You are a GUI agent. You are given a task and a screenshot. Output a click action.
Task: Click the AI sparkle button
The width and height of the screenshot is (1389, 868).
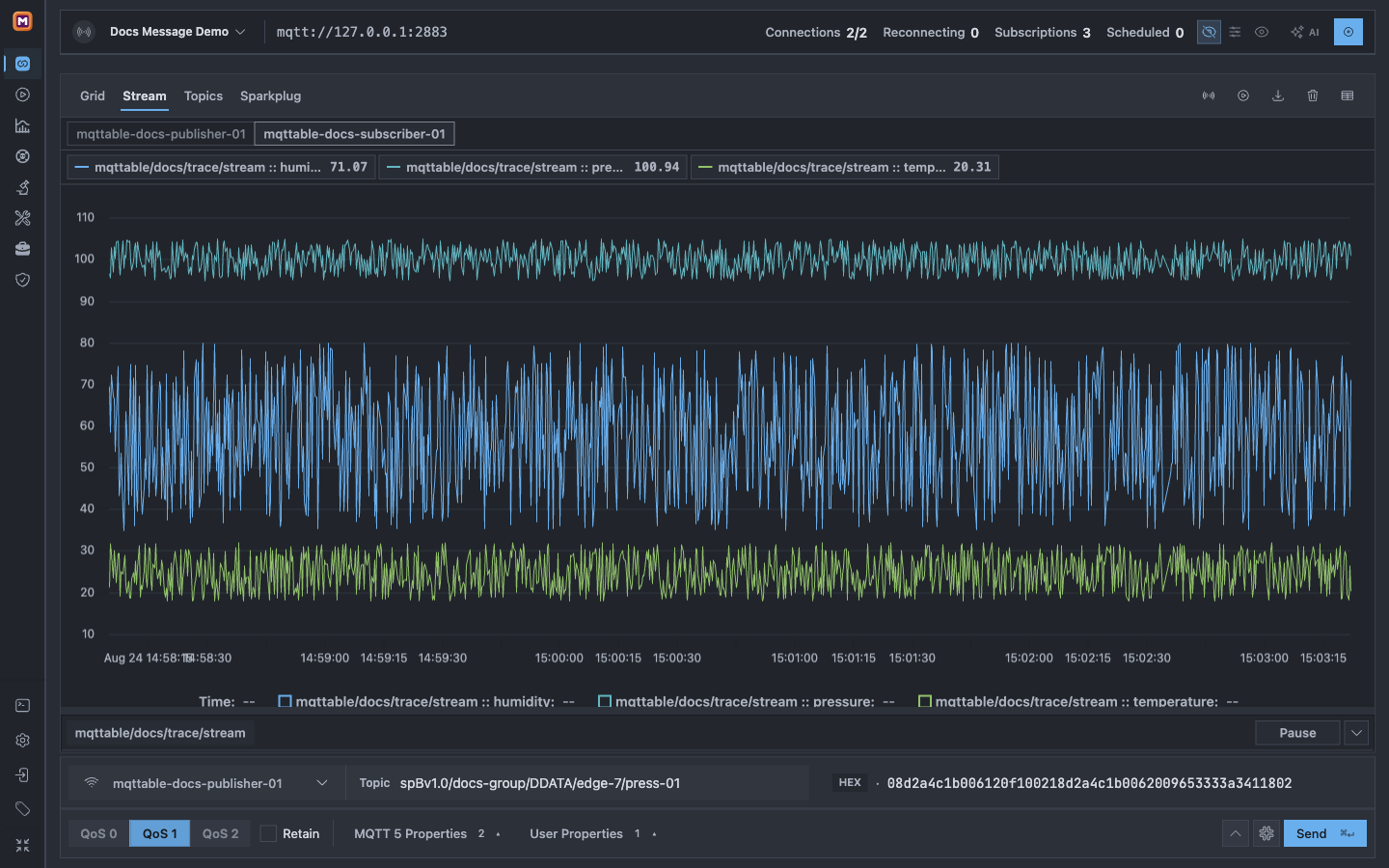pyautogui.click(x=1305, y=32)
